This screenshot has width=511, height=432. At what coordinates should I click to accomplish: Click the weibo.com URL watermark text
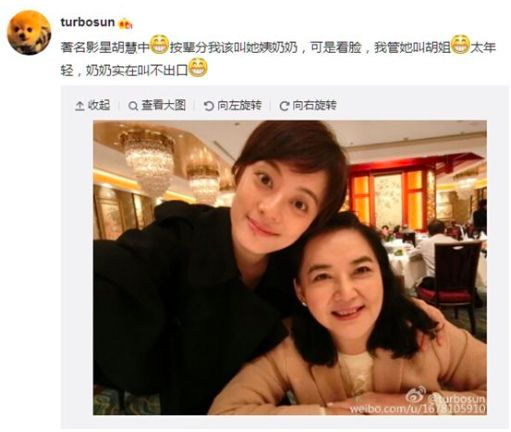[x=418, y=409]
